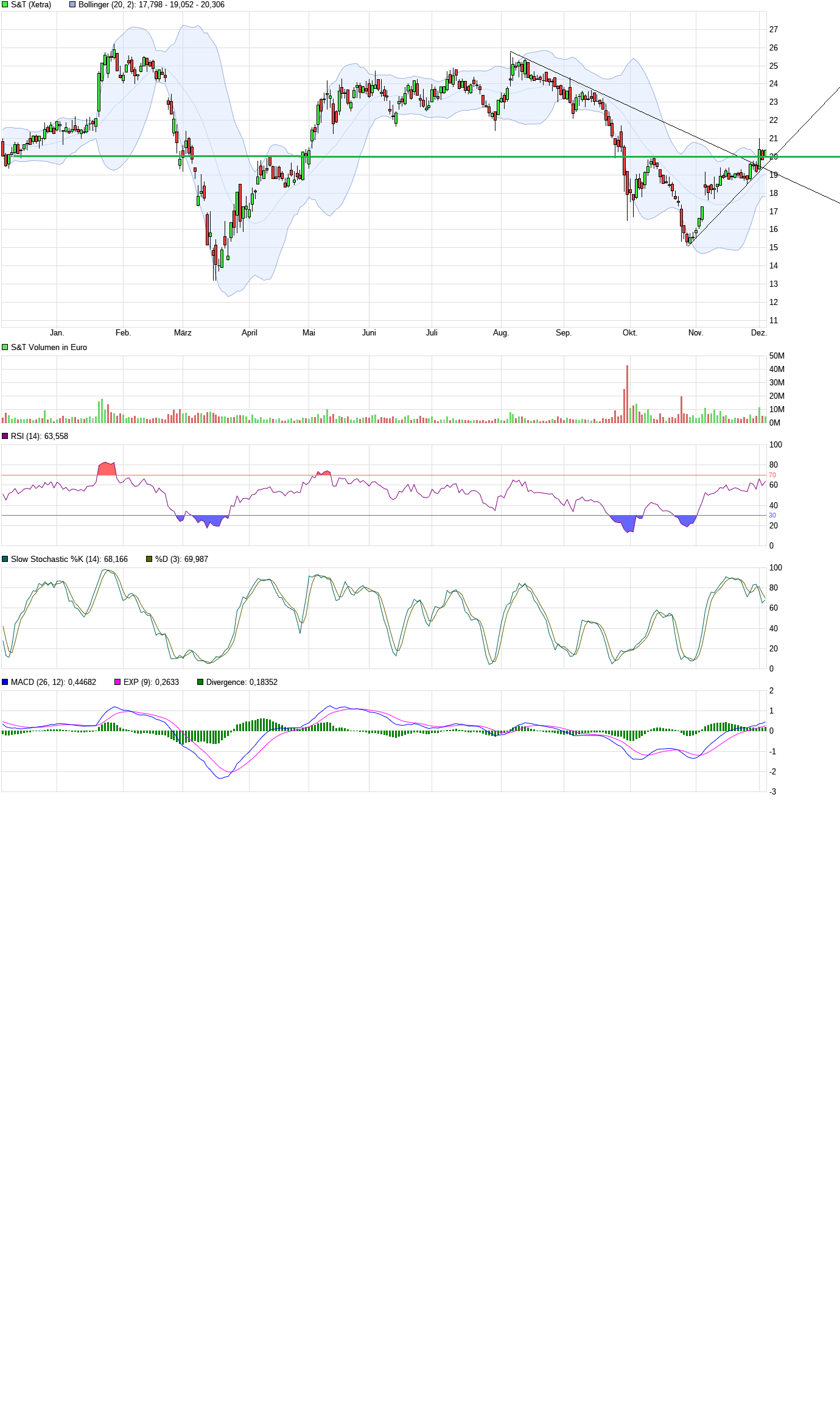Click the price axis value 27
840x1410 pixels.
(x=774, y=30)
